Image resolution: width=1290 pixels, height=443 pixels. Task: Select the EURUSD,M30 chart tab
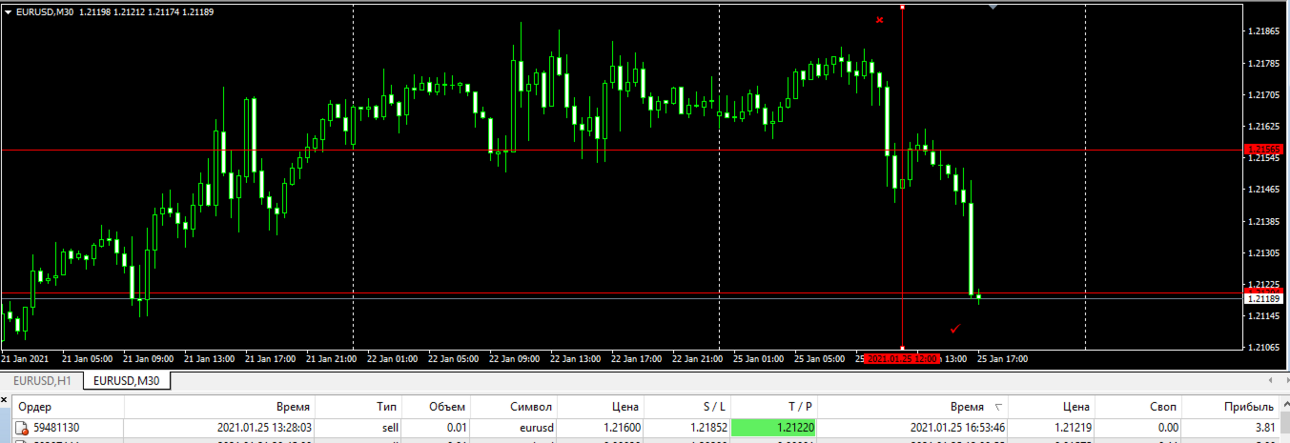pyautogui.click(x=127, y=380)
